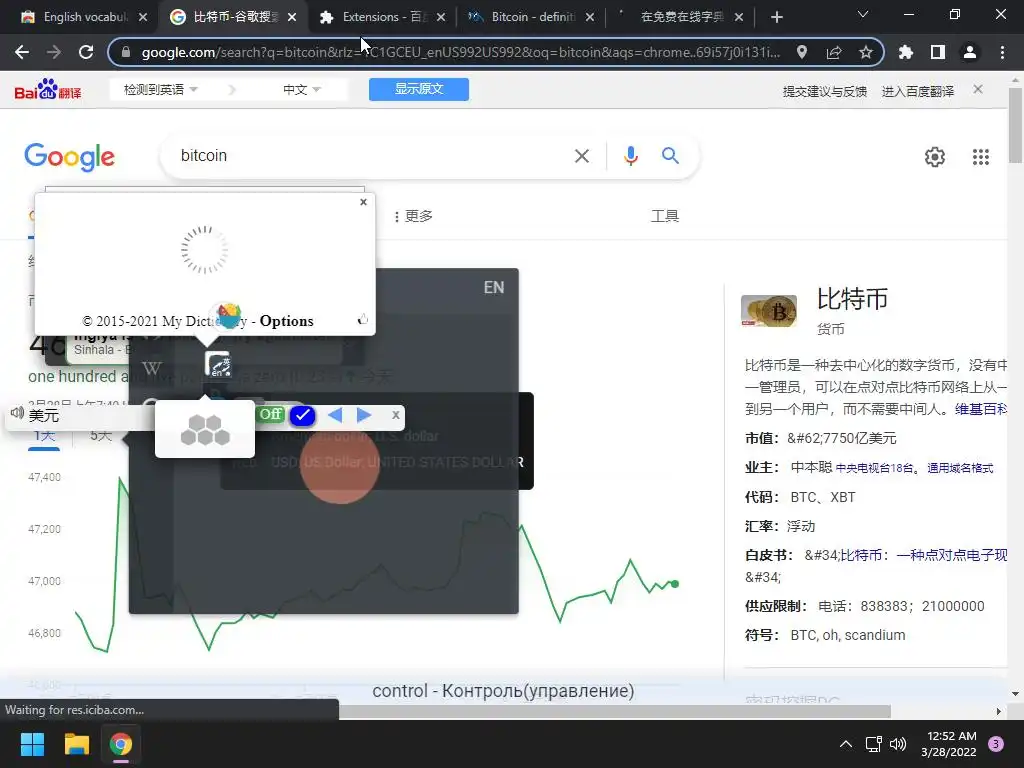Viewport: 1024px width, 768px height.
Task: Open File Explorer from taskbar
Action: coord(76,744)
